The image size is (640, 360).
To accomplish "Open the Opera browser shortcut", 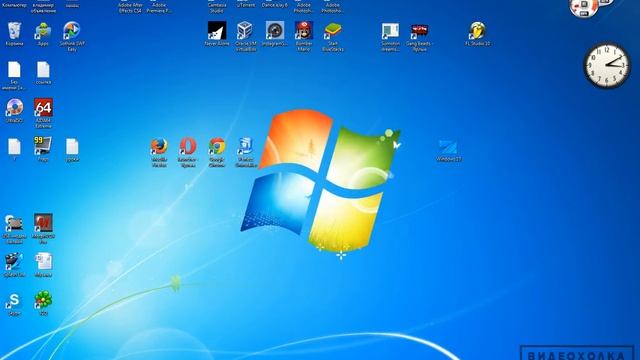I will (x=188, y=147).
